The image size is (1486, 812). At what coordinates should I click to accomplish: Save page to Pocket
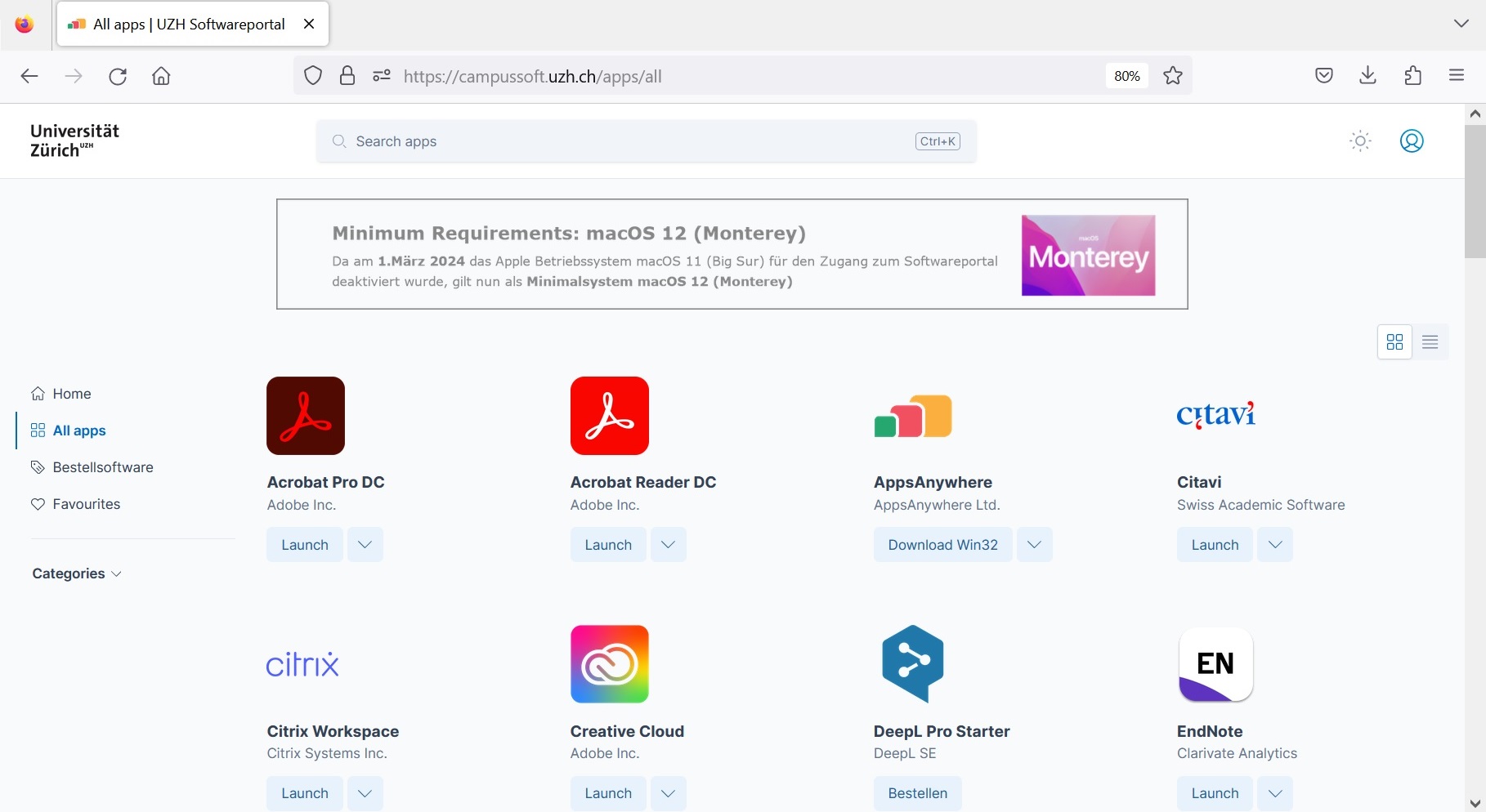click(x=1324, y=76)
